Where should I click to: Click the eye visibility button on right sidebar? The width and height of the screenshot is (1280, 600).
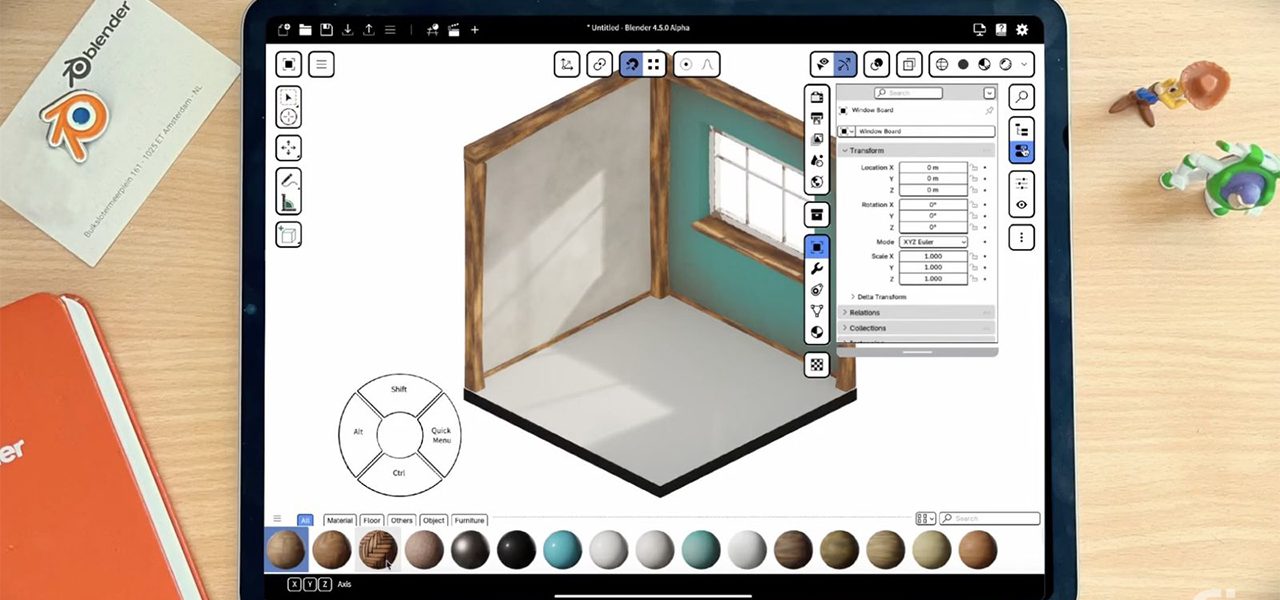(x=1021, y=205)
